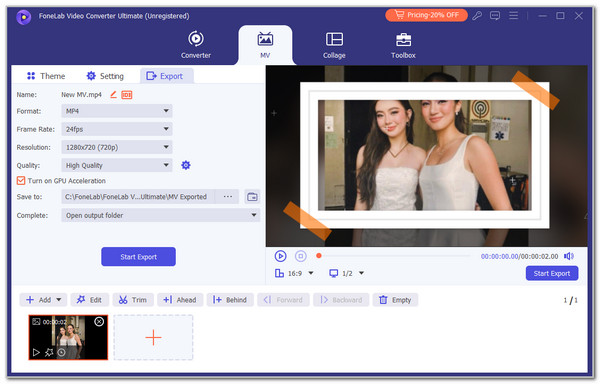This screenshot has width=600, height=384.
Task: Click the Ahead button
Action: pyautogui.click(x=180, y=300)
